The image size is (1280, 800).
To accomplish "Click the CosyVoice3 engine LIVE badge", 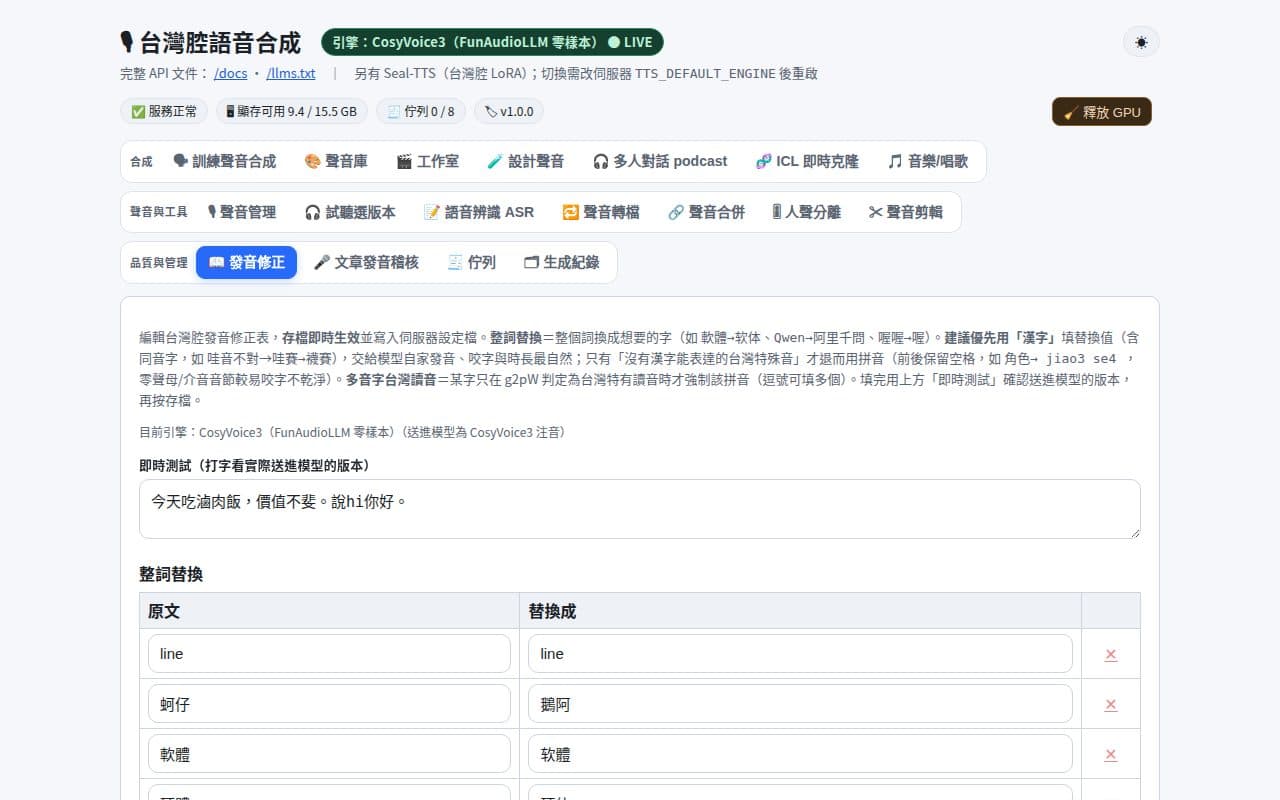I will click(492, 42).
